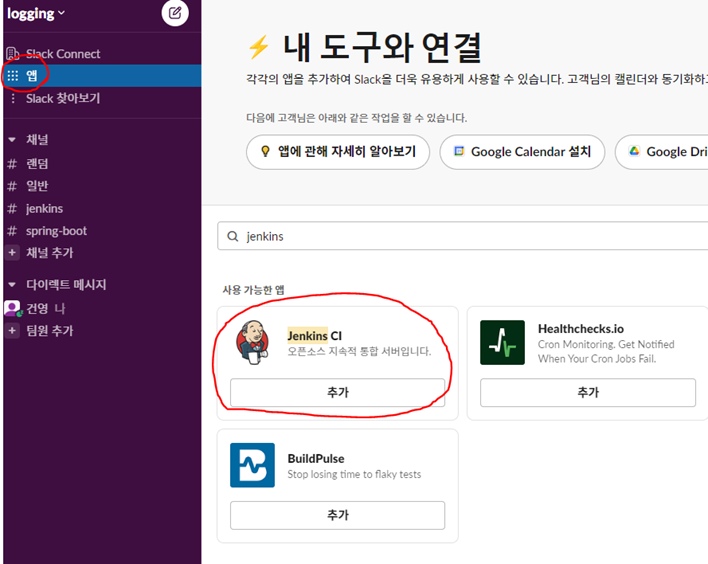Click '오픈소스 지속적 통합 서버입니다.' description text
The image size is (708, 564).
coord(359,351)
